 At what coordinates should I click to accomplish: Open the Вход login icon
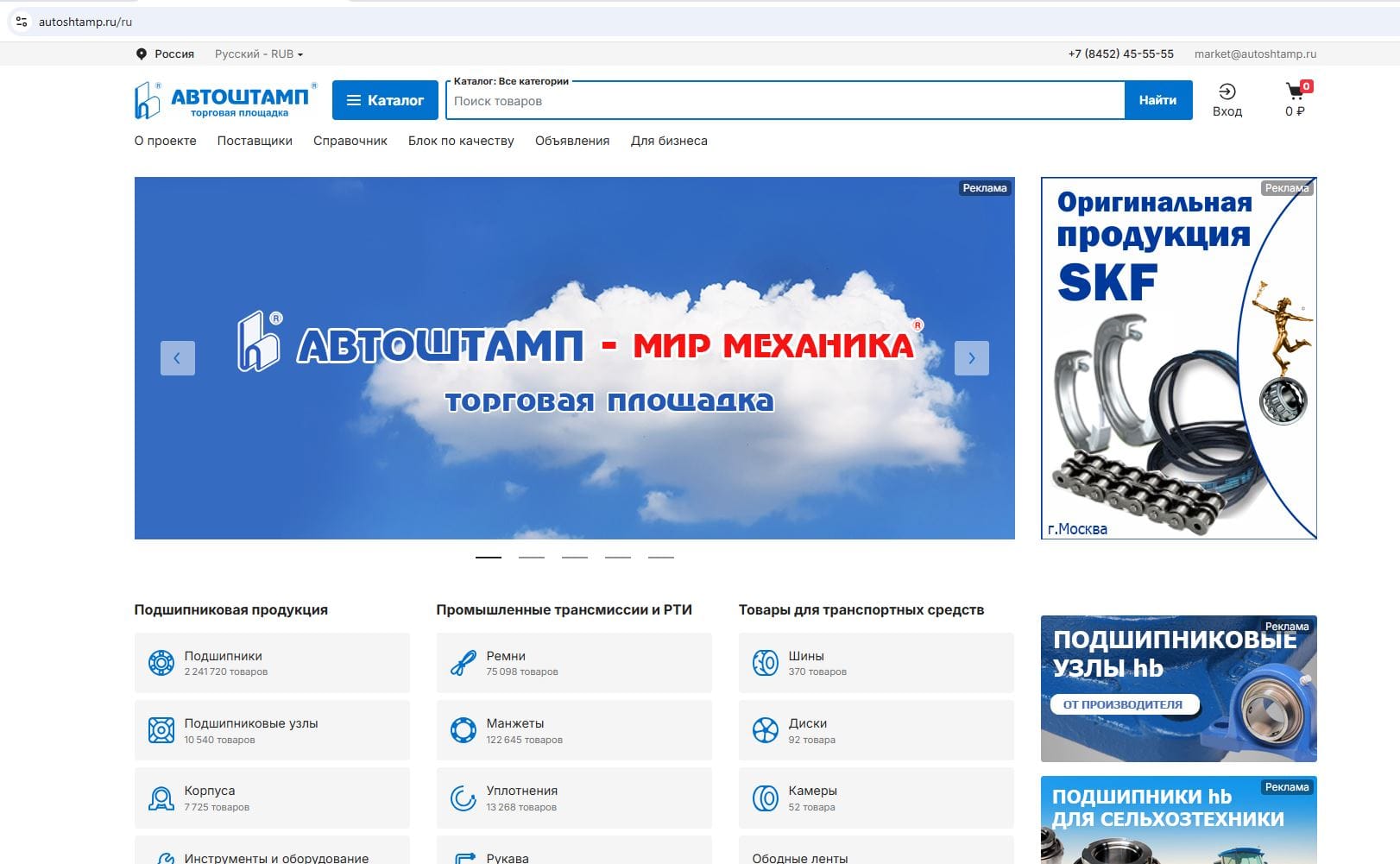pos(1227,91)
